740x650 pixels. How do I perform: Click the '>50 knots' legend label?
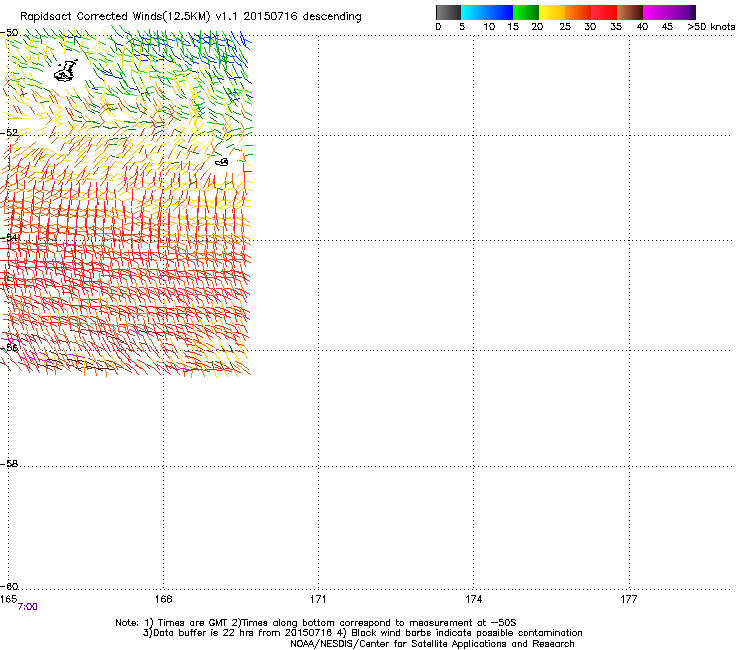click(711, 27)
